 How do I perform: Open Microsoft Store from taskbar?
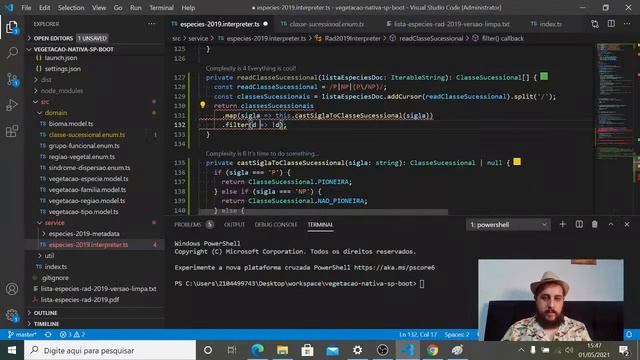click(x=307, y=350)
